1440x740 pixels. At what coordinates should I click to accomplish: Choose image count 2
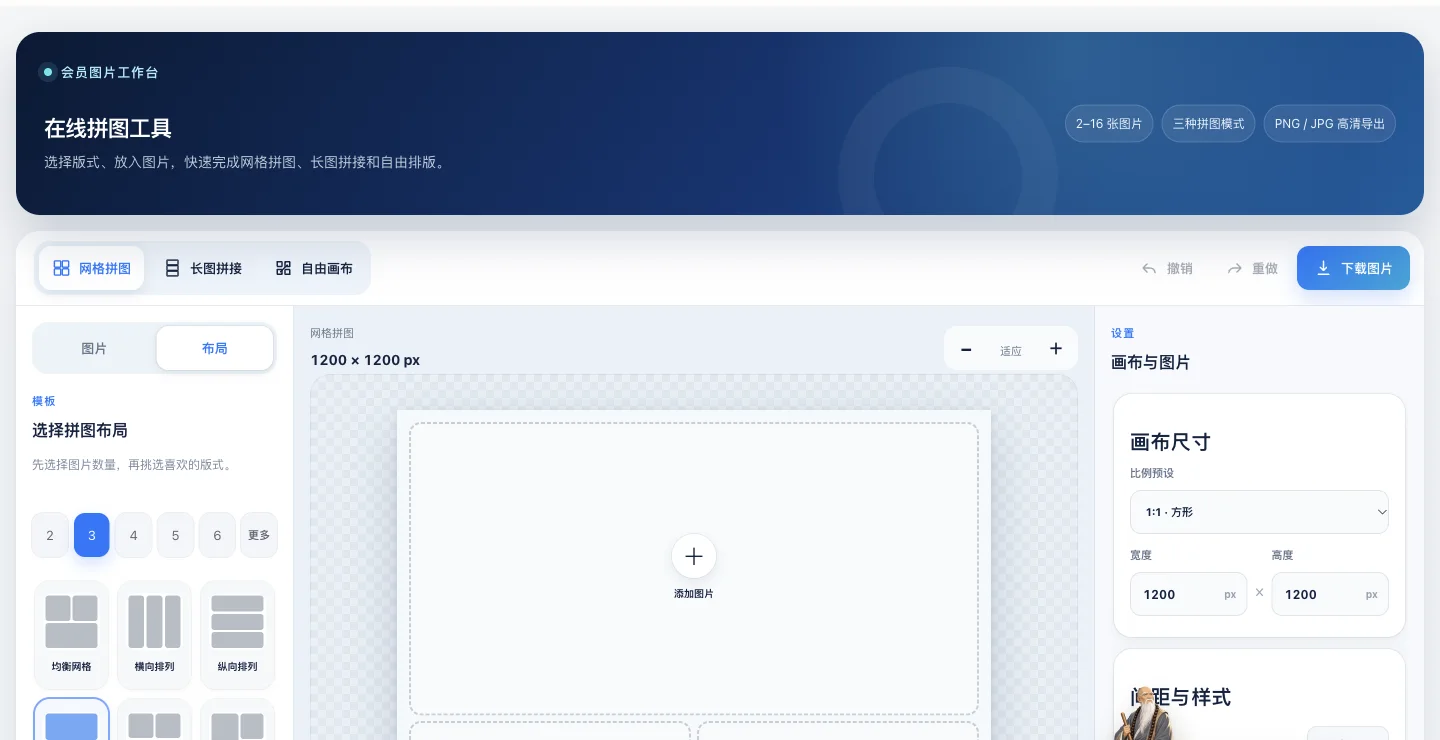pyautogui.click(x=50, y=535)
